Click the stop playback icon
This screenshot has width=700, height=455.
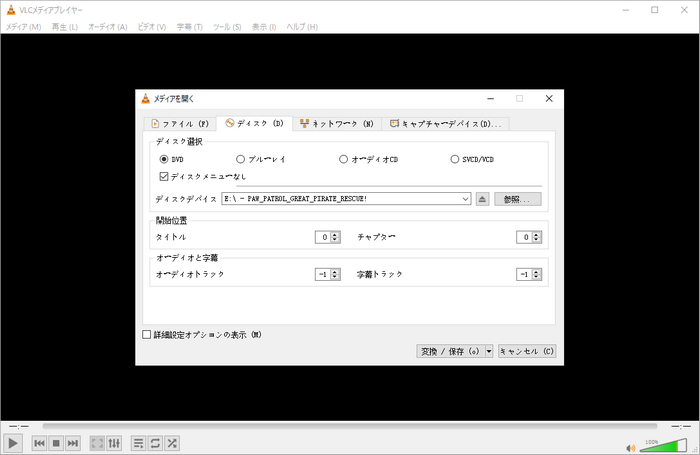click(x=56, y=443)
